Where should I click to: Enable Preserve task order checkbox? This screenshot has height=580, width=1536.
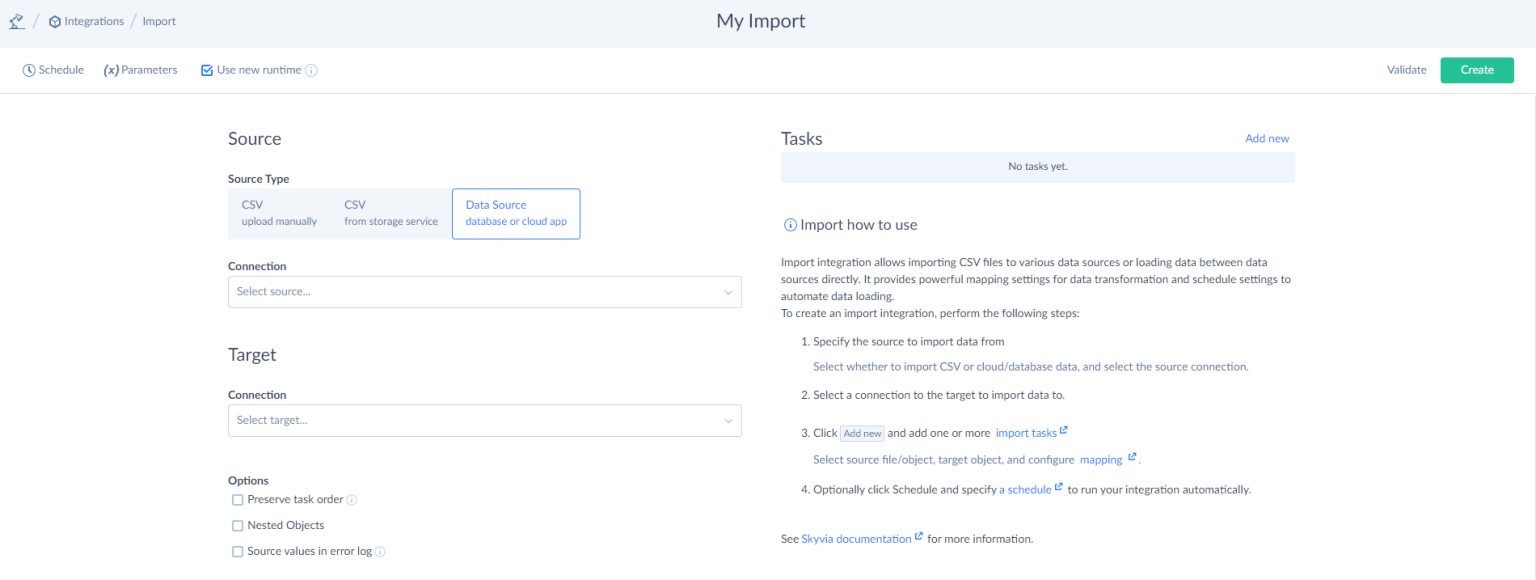[x=238, y=500]
